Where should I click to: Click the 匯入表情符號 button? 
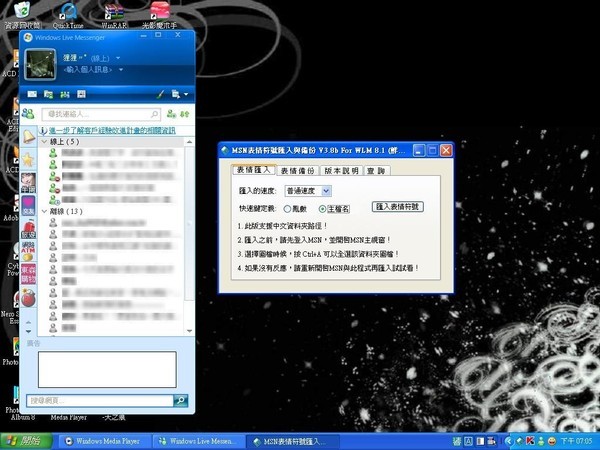point(398,207)
